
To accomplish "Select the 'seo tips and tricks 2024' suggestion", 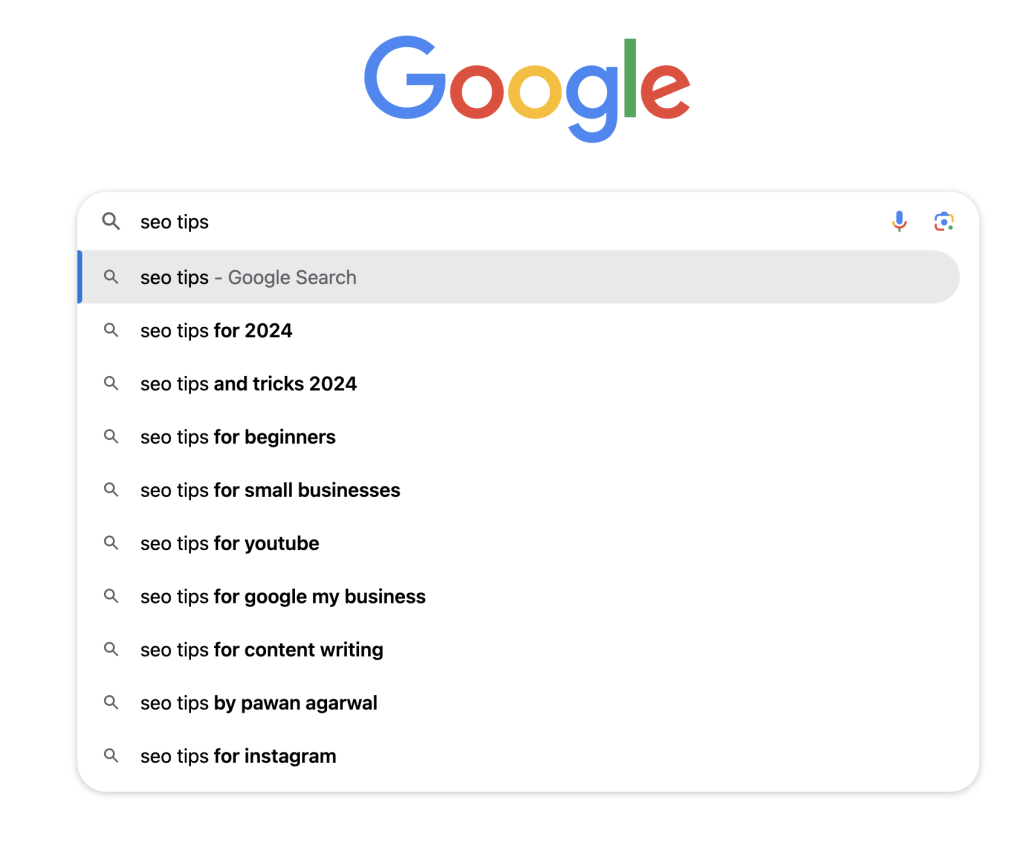I will (248, 383).
